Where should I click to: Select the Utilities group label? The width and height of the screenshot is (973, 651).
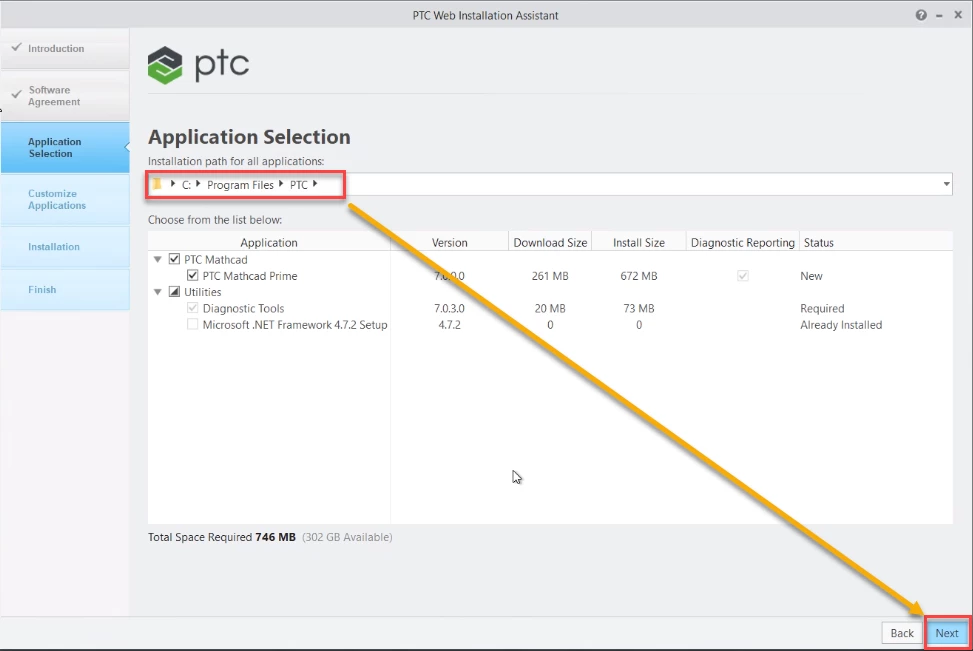point(202,292)
